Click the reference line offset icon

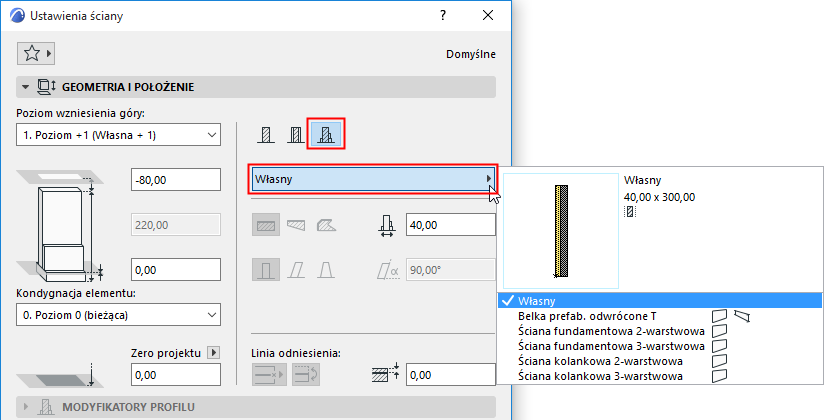point(387,373)
